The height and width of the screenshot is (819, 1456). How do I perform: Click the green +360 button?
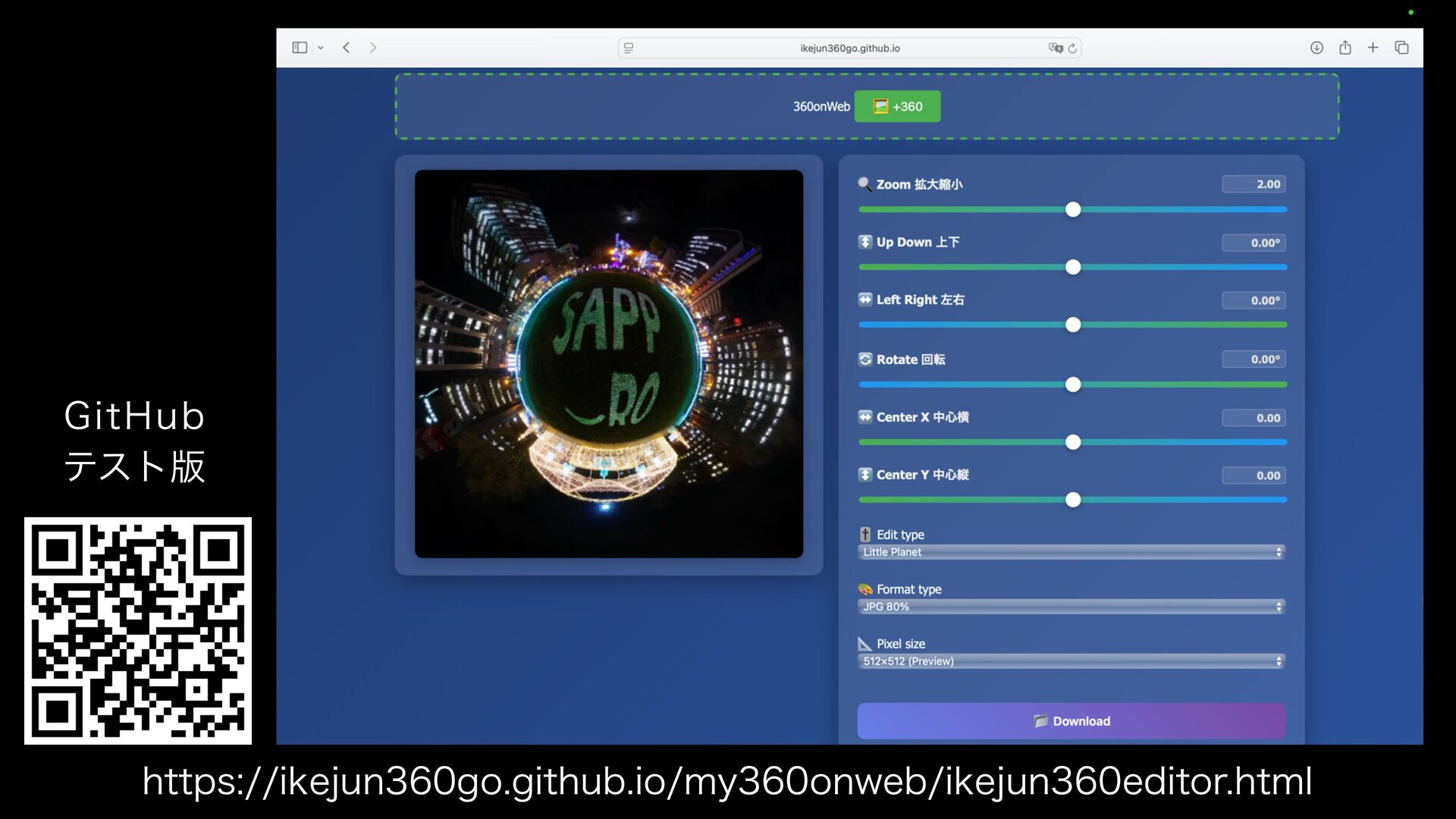pos(897,106)
